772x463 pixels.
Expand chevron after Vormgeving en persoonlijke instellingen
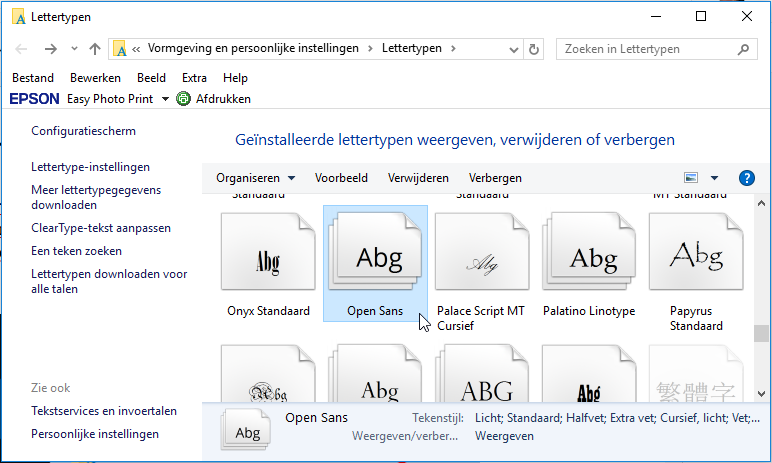click(x=370, y=48)
